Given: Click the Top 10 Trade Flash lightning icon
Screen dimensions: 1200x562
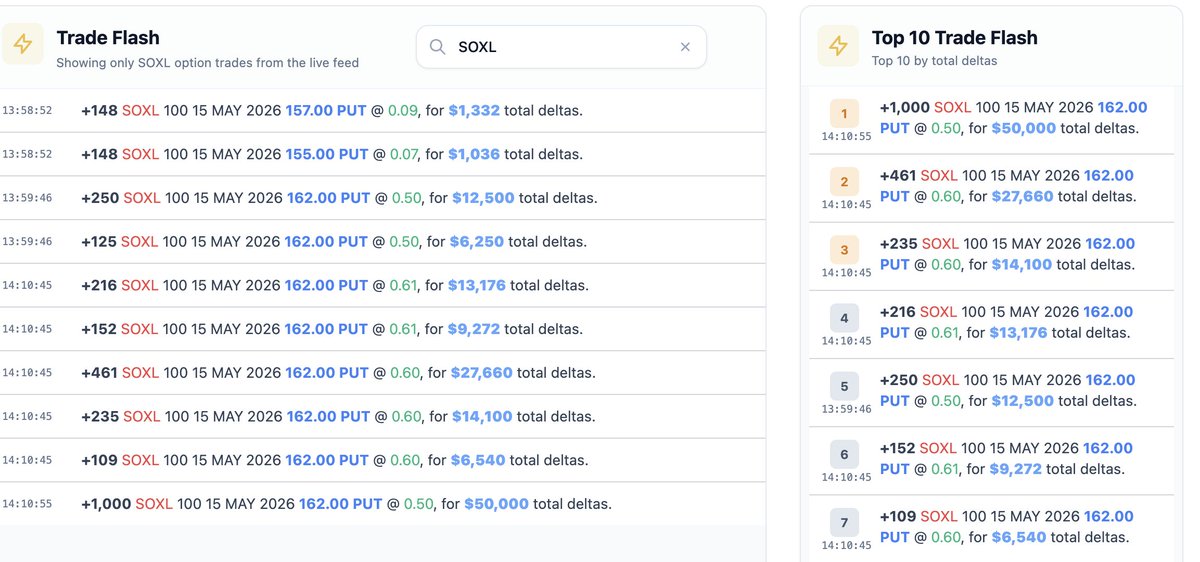Looking at the screenshot, I should tap(838, 46).
